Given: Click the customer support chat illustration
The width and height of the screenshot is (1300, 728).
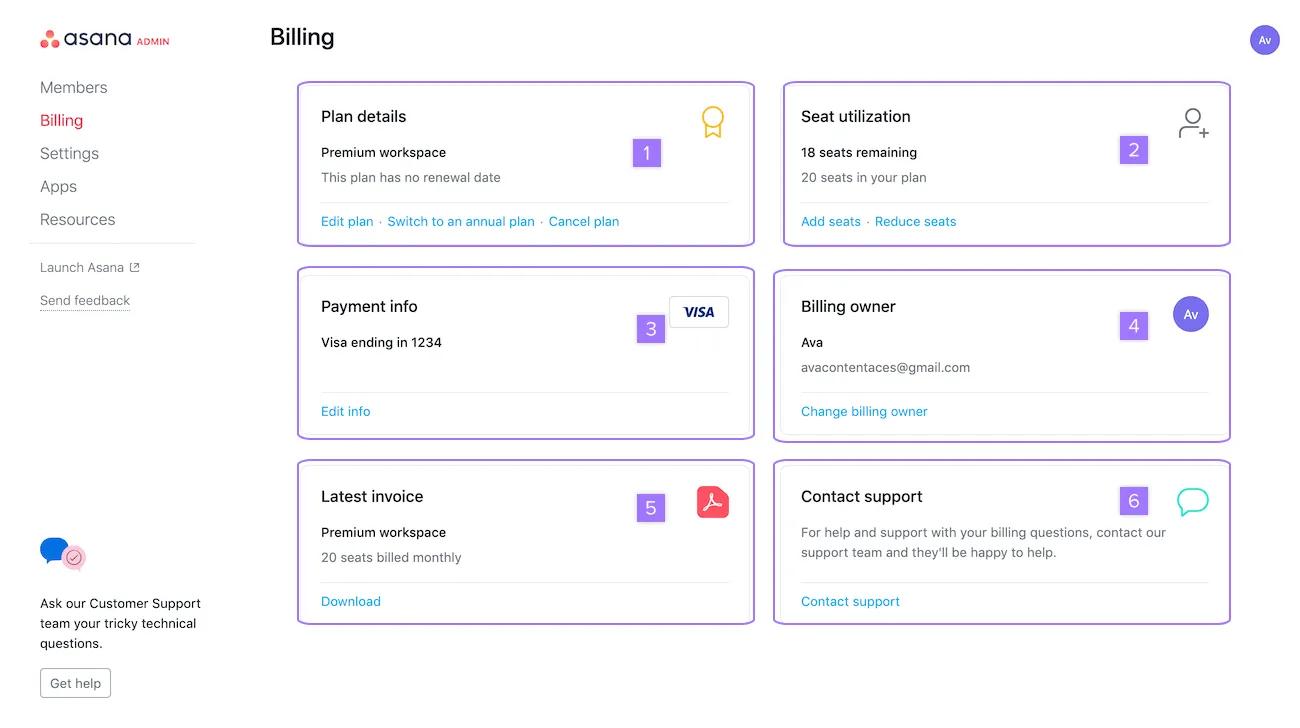Looking at the screenshot, I should (x=62, y=553).
